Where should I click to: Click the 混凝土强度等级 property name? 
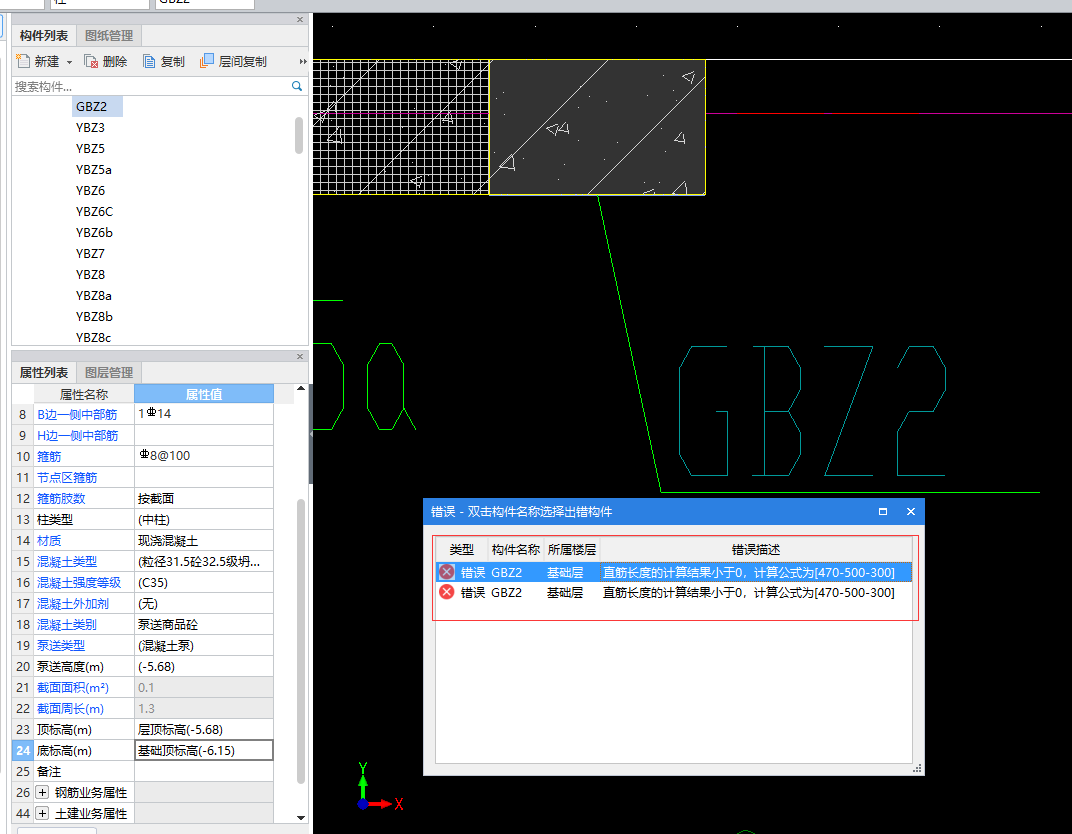point(79,583)
